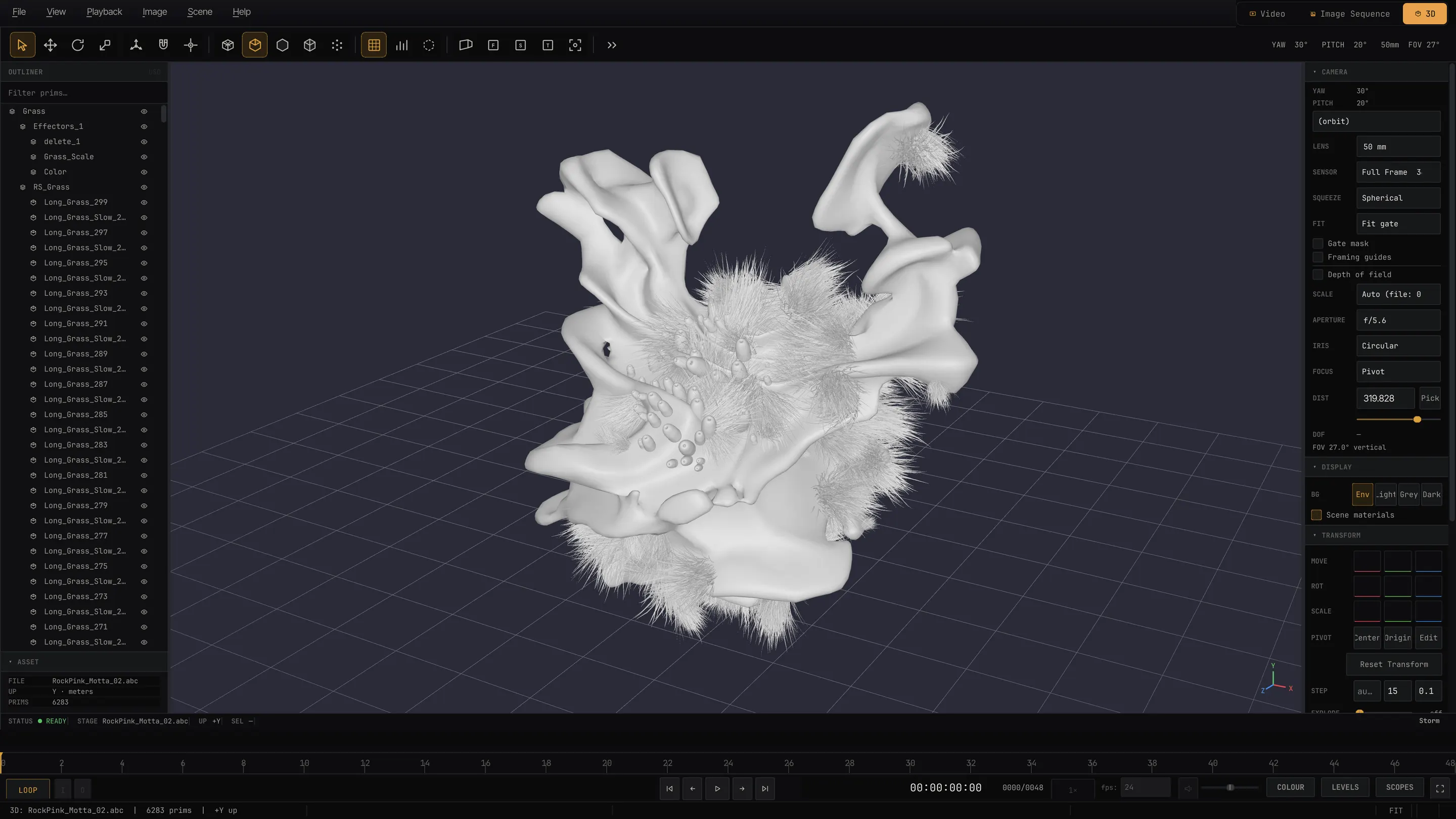The height and width of the screenshot is (819, 1456).
Task: Click the Pick distance button
Action: point(1430,398)
